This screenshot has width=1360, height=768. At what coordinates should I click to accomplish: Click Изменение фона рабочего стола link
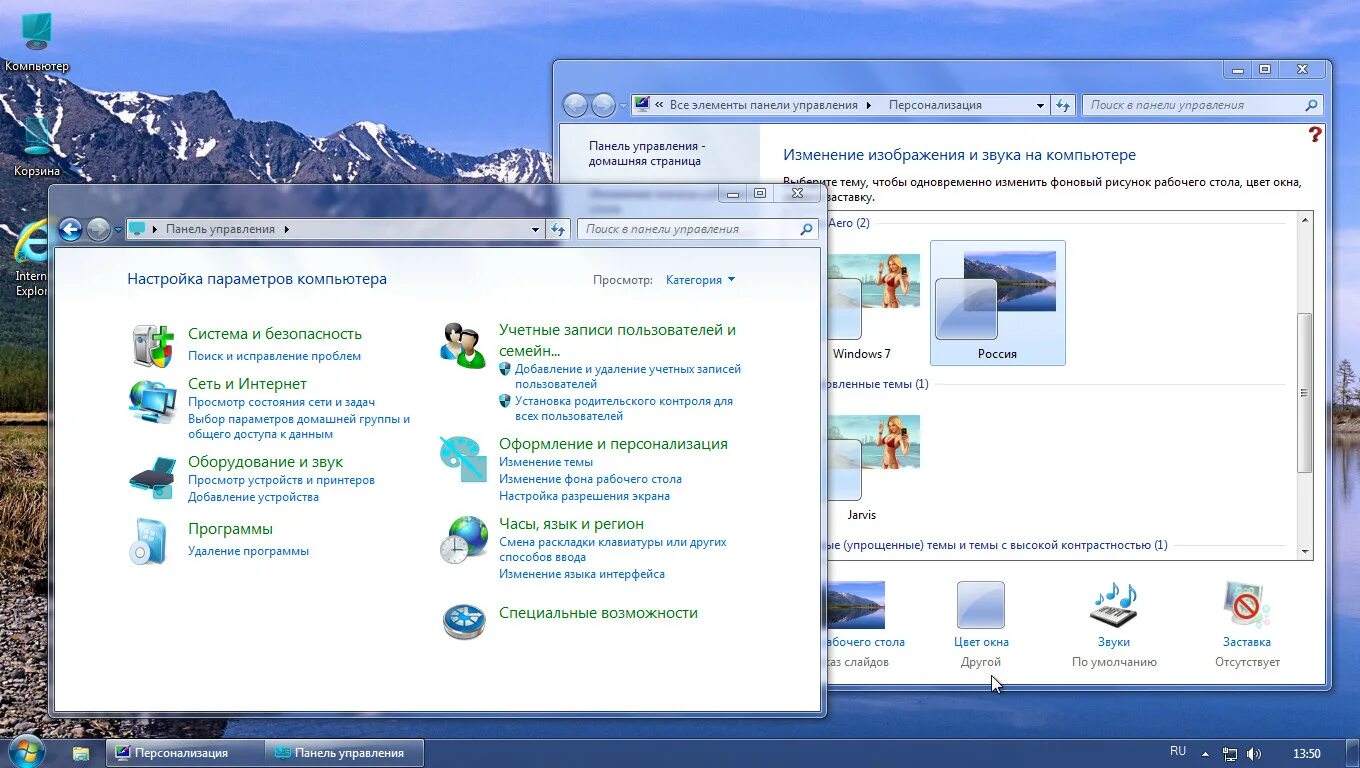click(590, 479)
